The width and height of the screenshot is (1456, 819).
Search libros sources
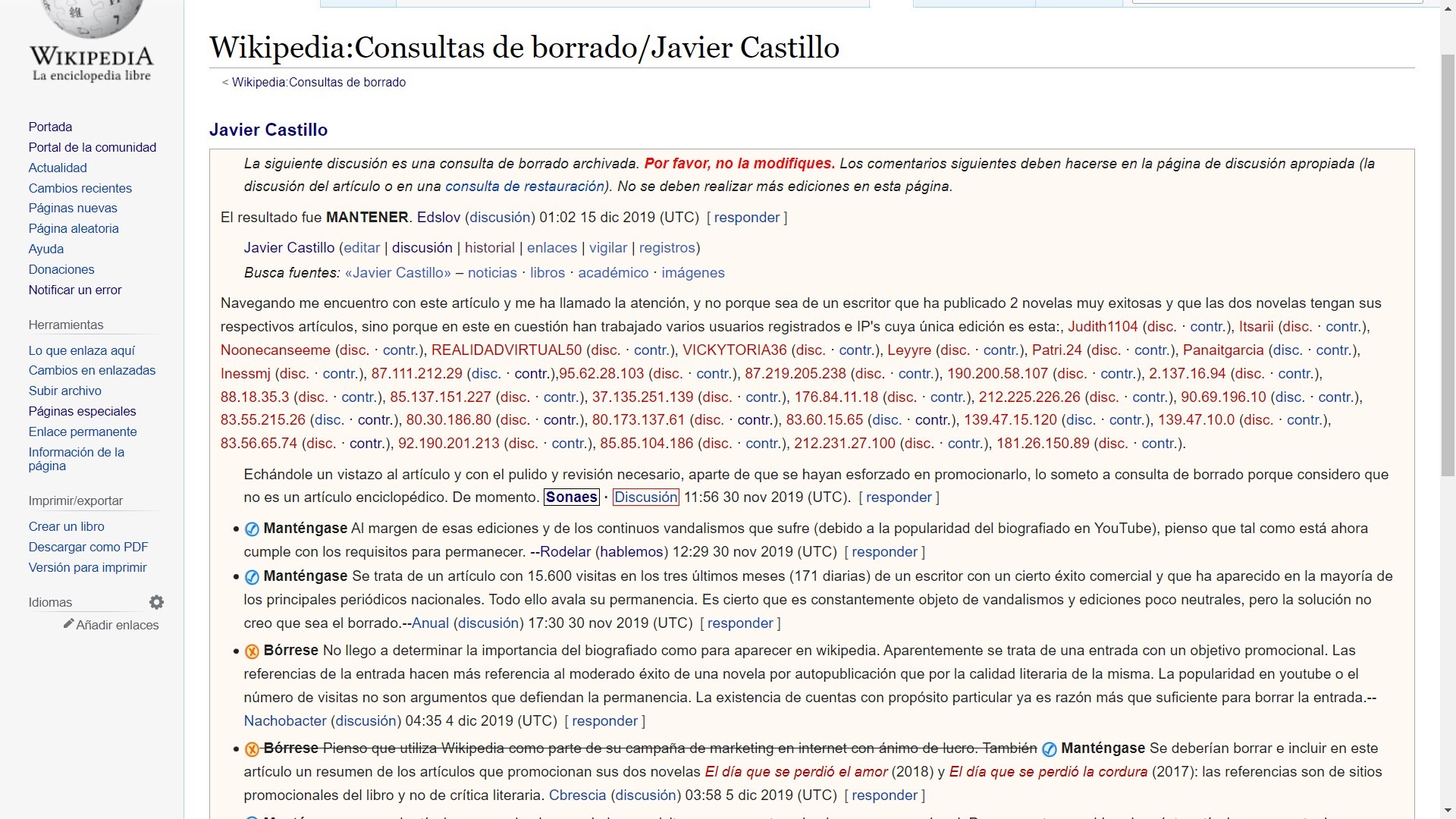(x=548, y=273)
